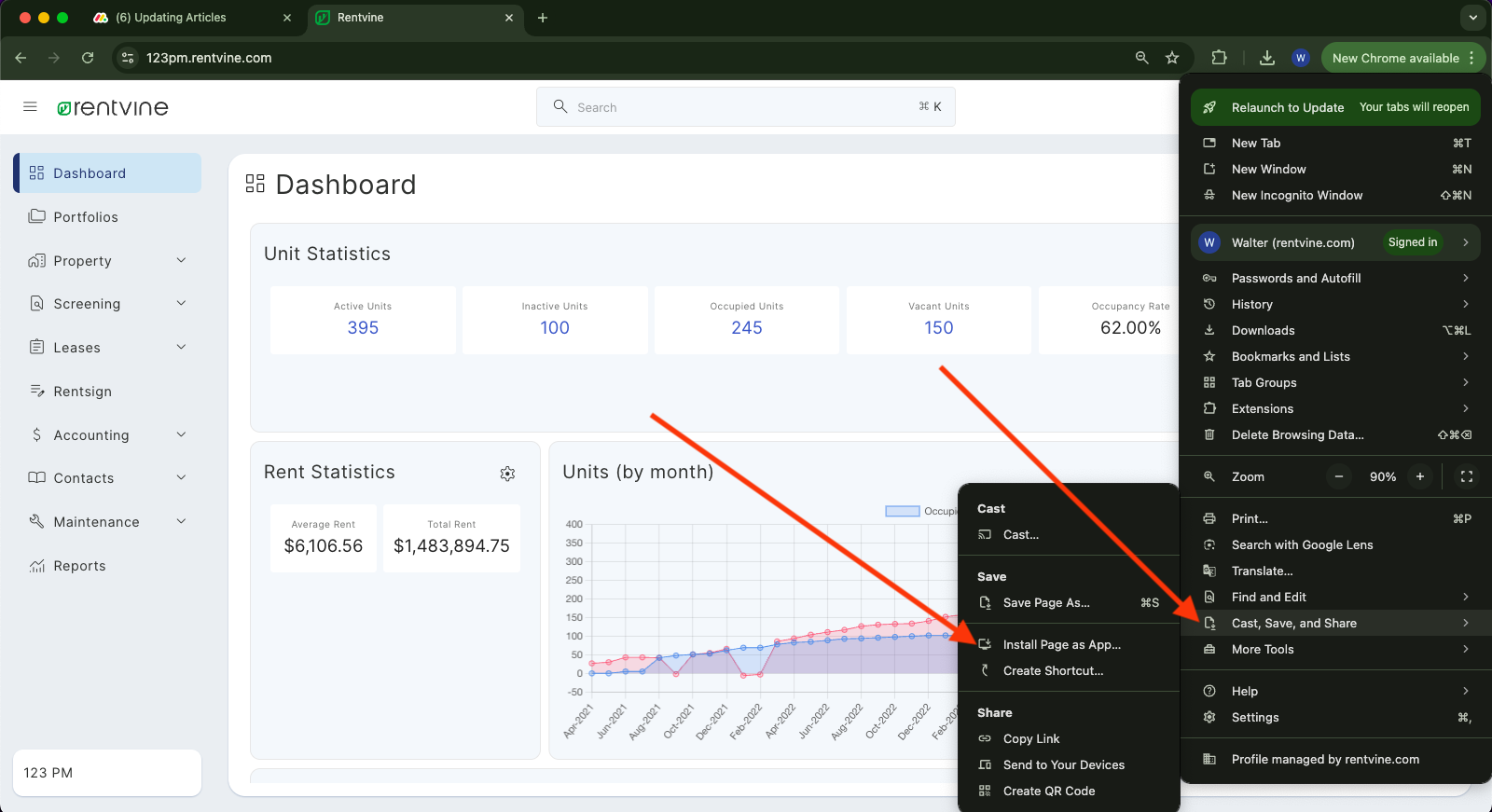Viewport: 1492px width, 812px height.
Task: Open Active Units count 395
Action: click(x=363, y=328)
